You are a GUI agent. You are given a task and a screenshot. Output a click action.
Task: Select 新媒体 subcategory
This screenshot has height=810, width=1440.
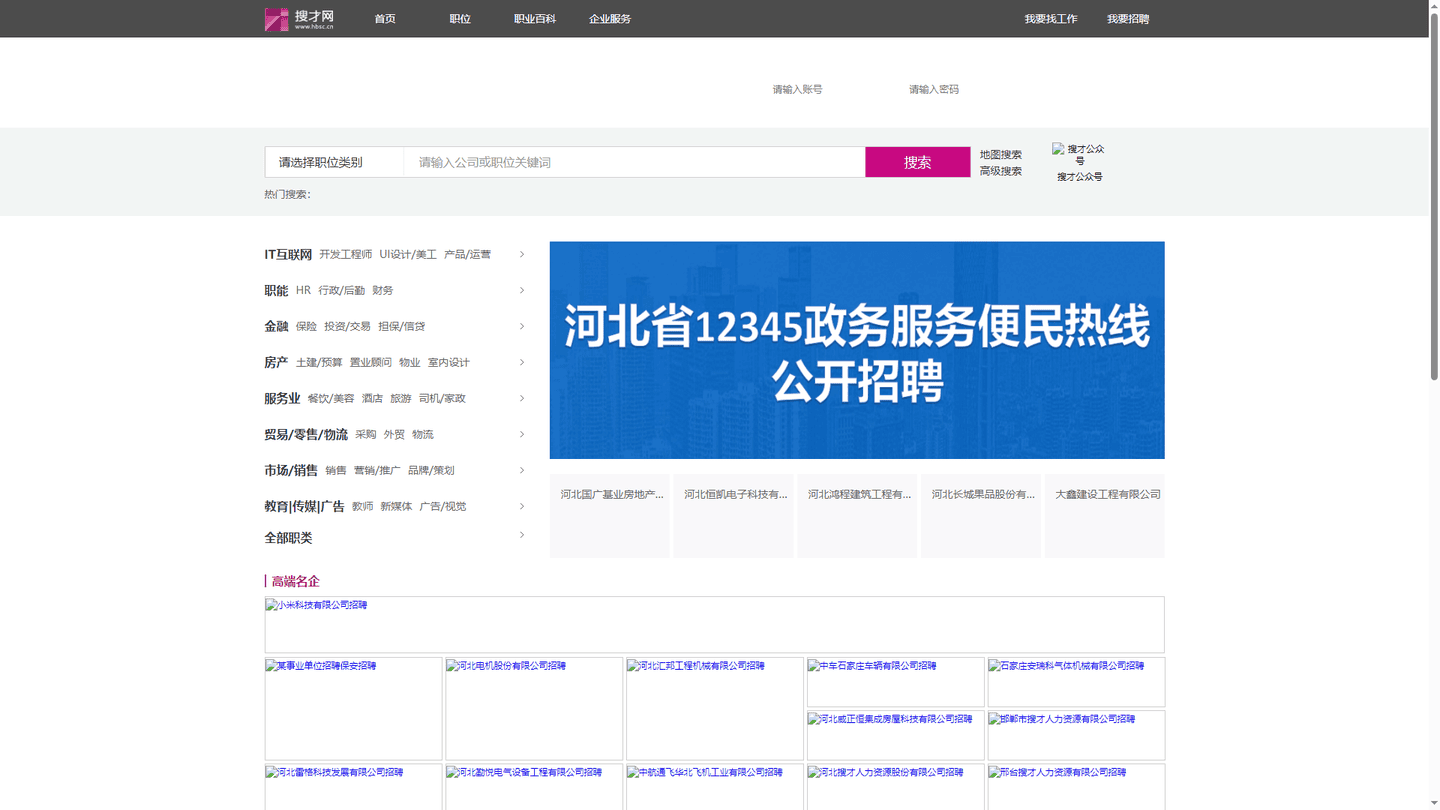396,507
